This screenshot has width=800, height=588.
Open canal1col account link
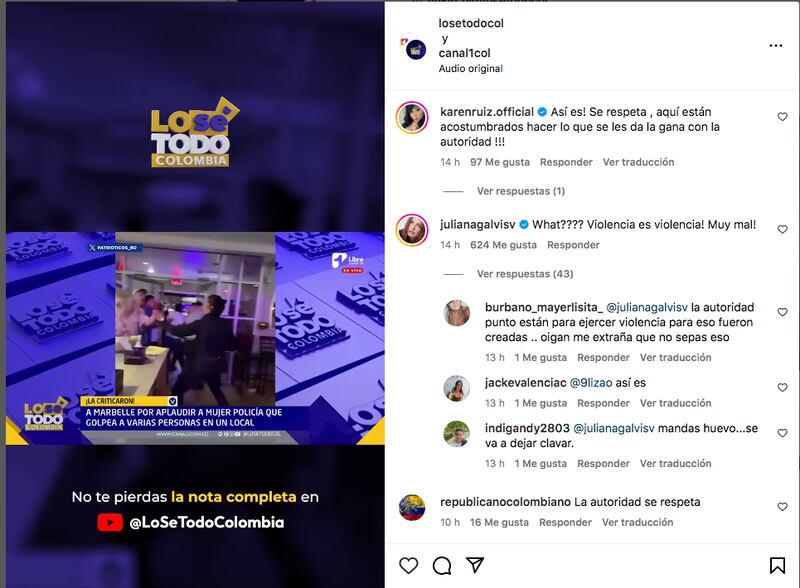[x=464, y=53]
